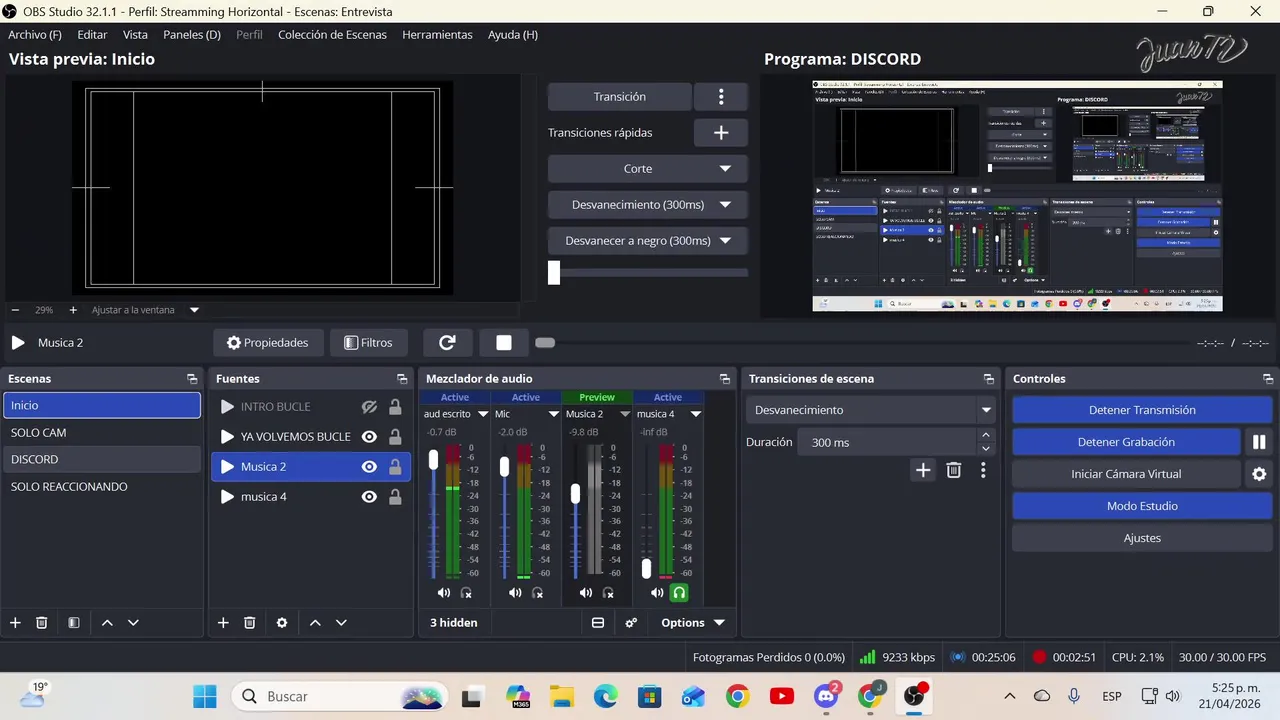
Task: Click Detener Transmisión
Action: (1142, 410)
